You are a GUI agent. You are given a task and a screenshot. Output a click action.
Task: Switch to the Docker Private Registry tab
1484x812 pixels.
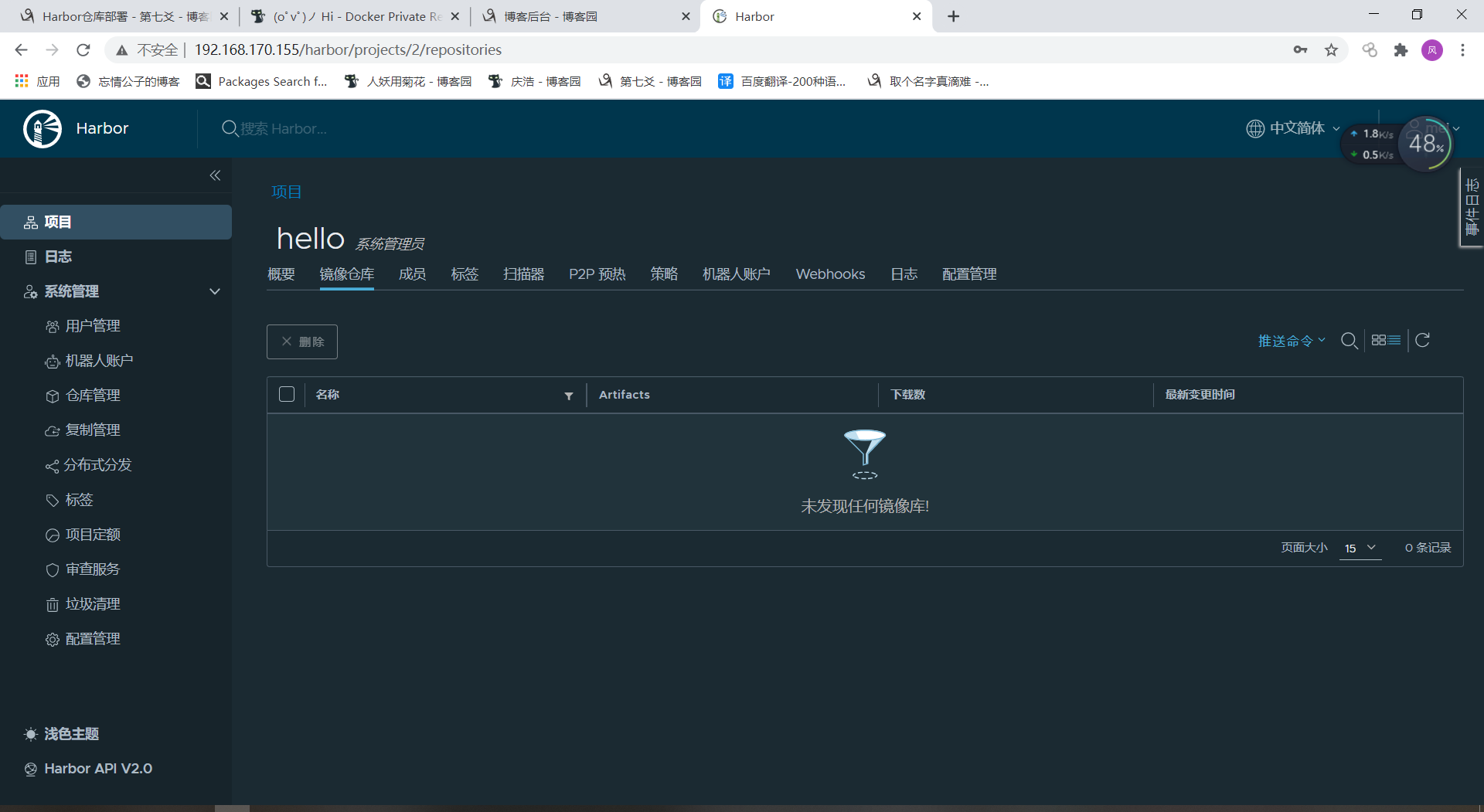(x=356, y=16)
